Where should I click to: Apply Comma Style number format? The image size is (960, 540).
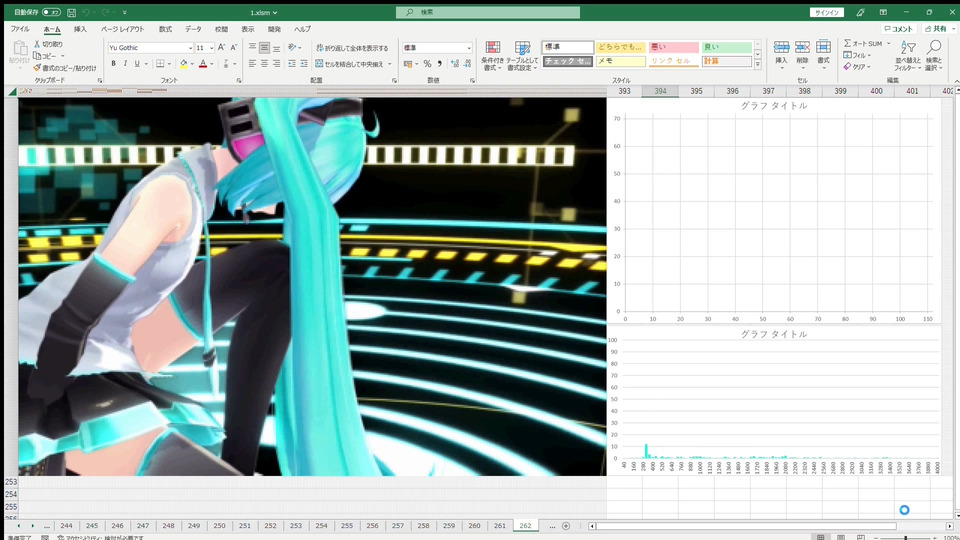coord(440,64)
